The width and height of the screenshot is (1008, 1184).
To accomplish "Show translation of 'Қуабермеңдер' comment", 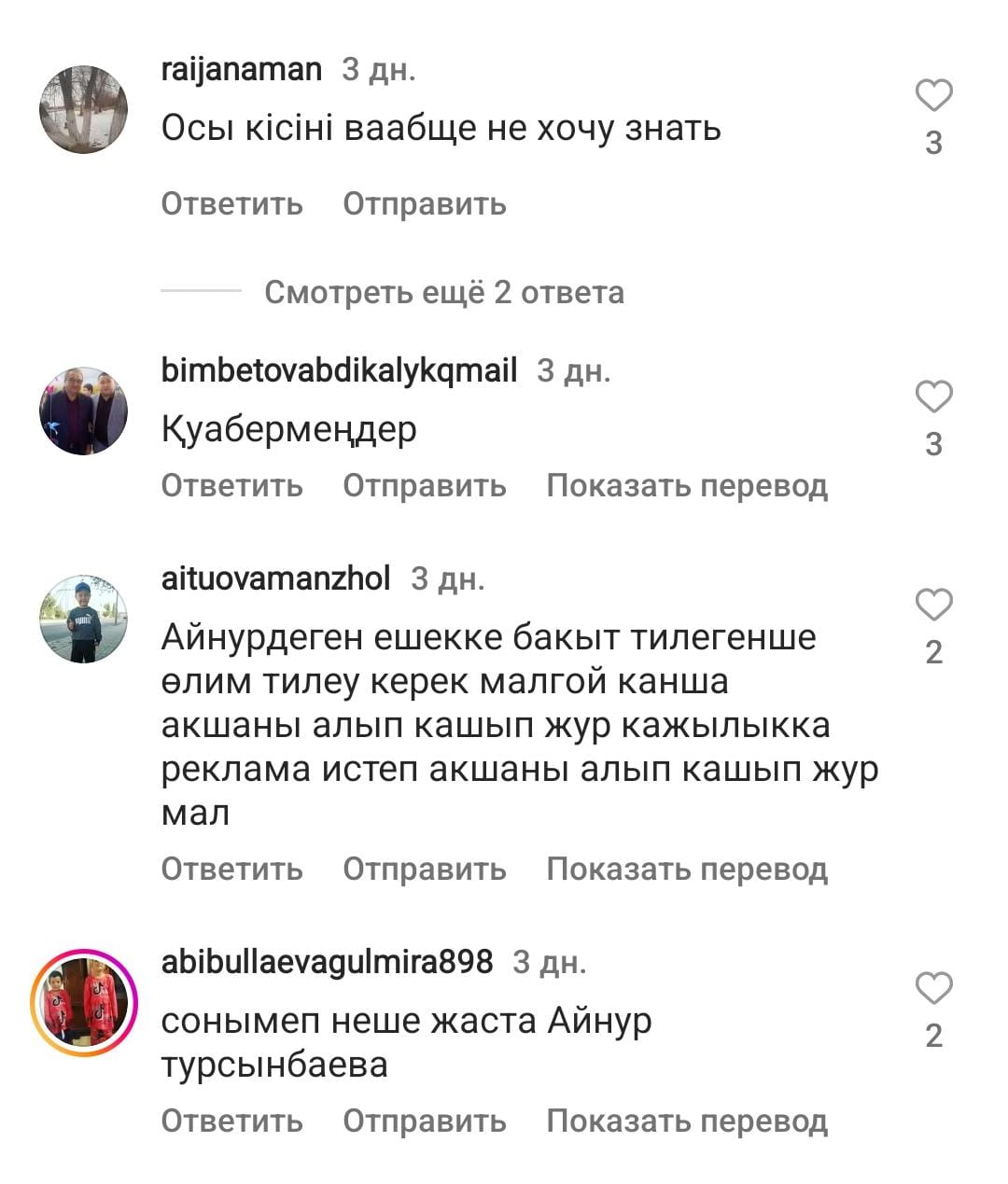I will 687,485.
